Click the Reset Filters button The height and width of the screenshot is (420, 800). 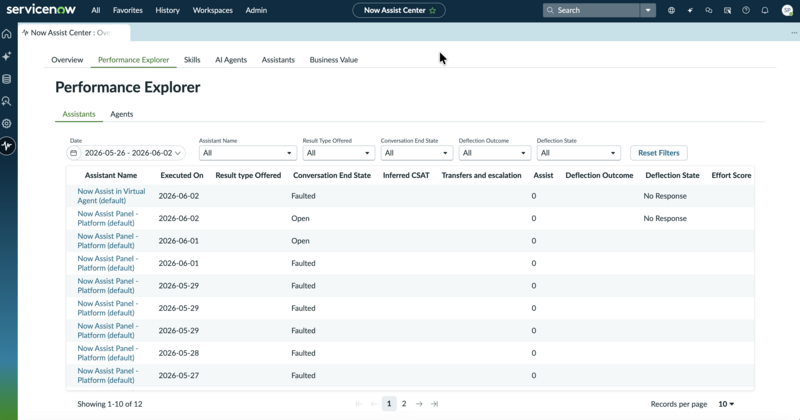point(659,153)
